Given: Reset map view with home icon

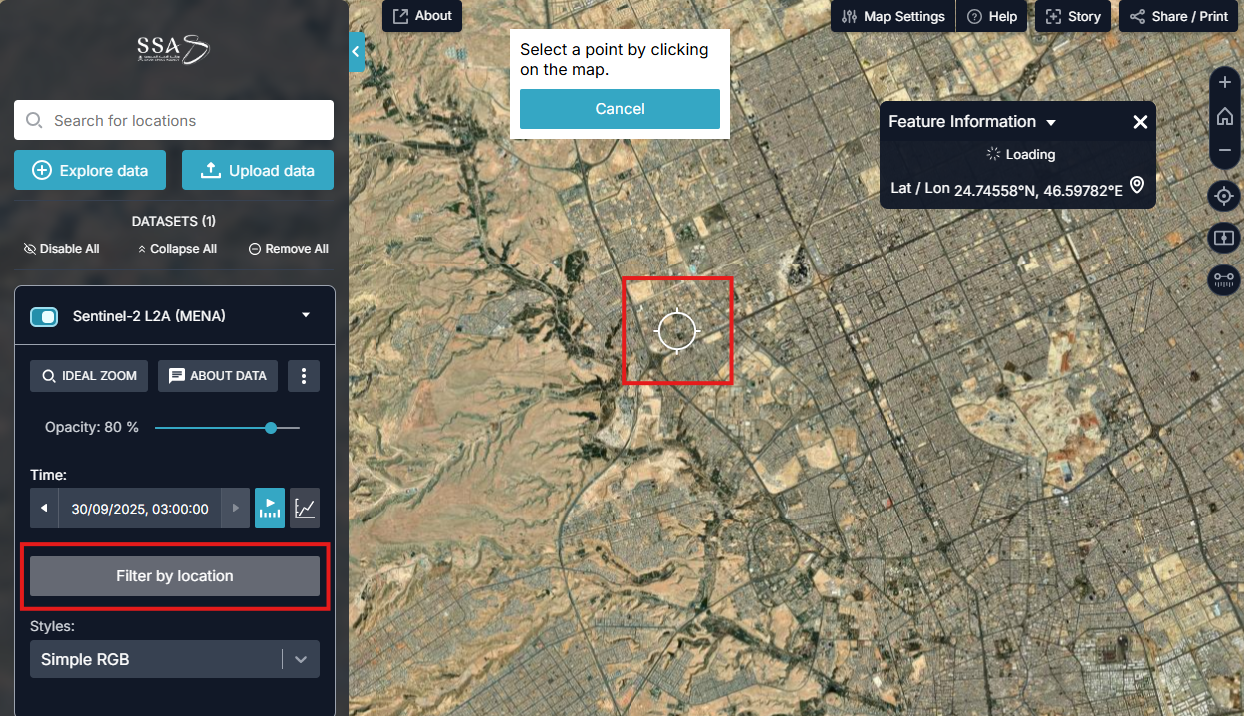Looking at the screenshot, I should [1224, 117].
